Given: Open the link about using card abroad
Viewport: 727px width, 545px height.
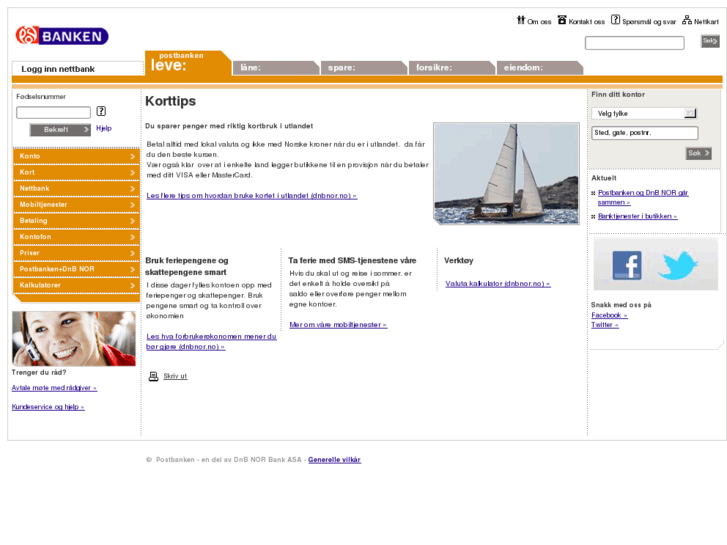Looking at the screenshot, I should click(x=252, y=196).
